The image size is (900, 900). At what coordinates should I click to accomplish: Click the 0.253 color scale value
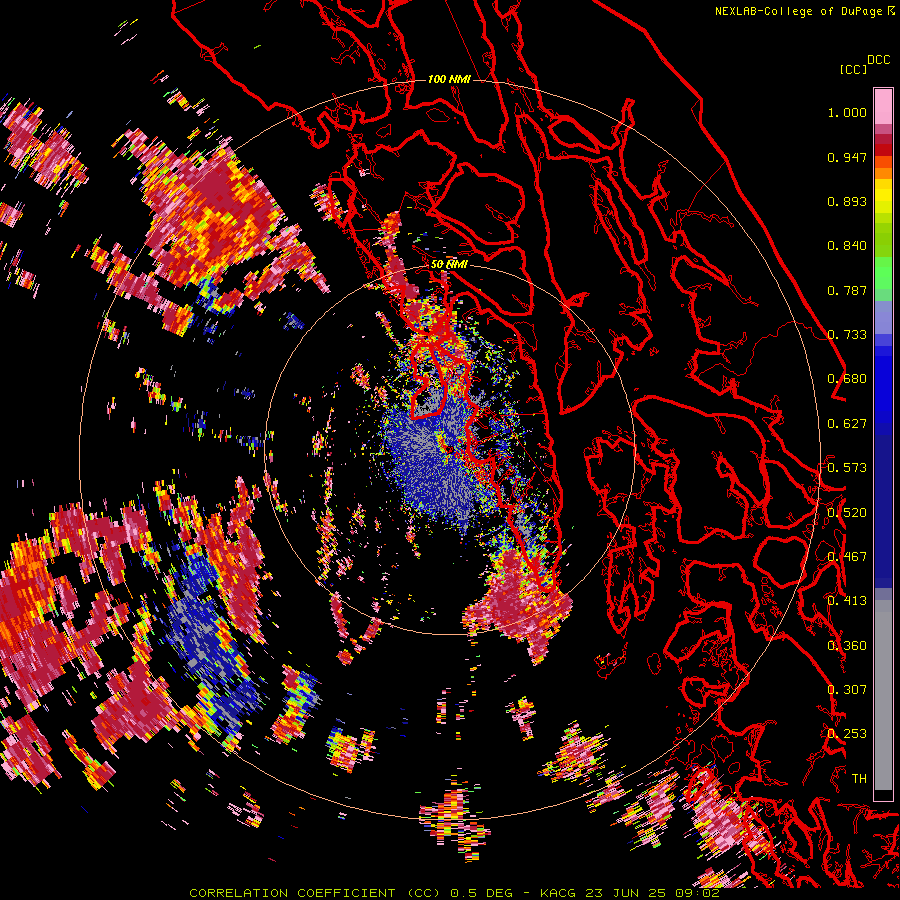click(x=847, y=734)
